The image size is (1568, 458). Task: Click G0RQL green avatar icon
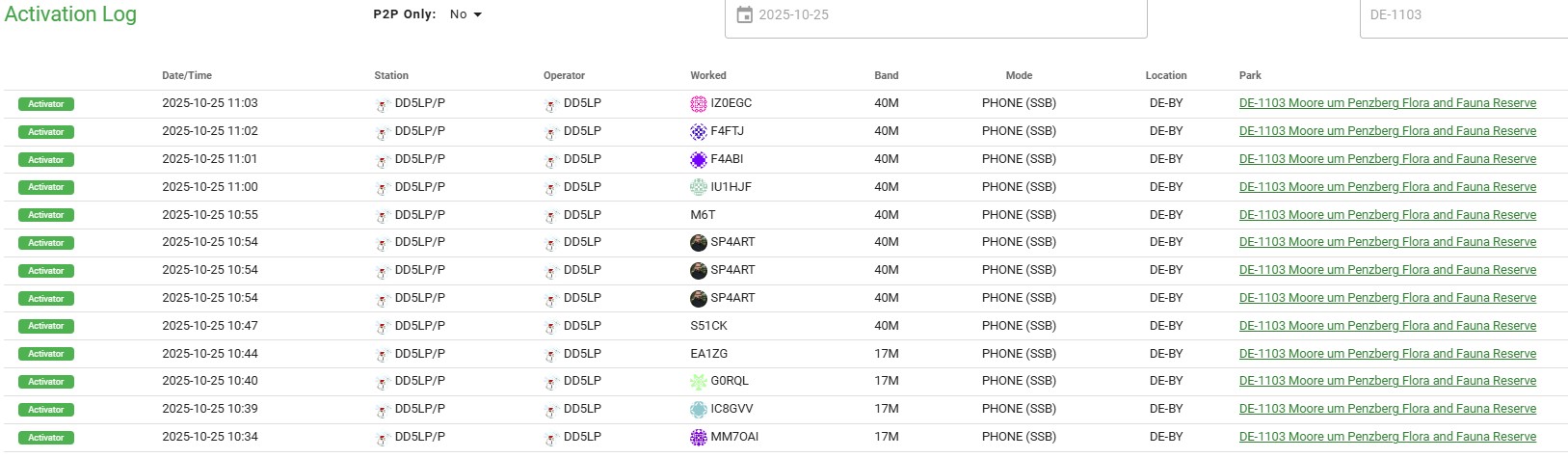699,382
